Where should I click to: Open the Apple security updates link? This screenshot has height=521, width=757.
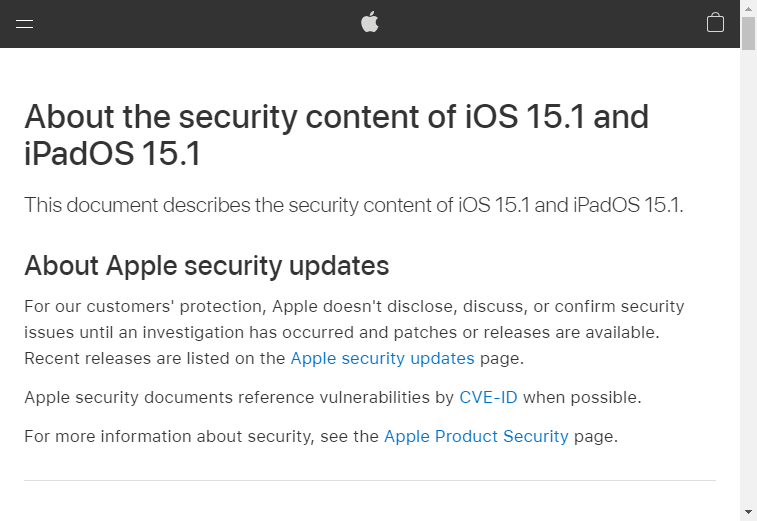pos(382,358)
